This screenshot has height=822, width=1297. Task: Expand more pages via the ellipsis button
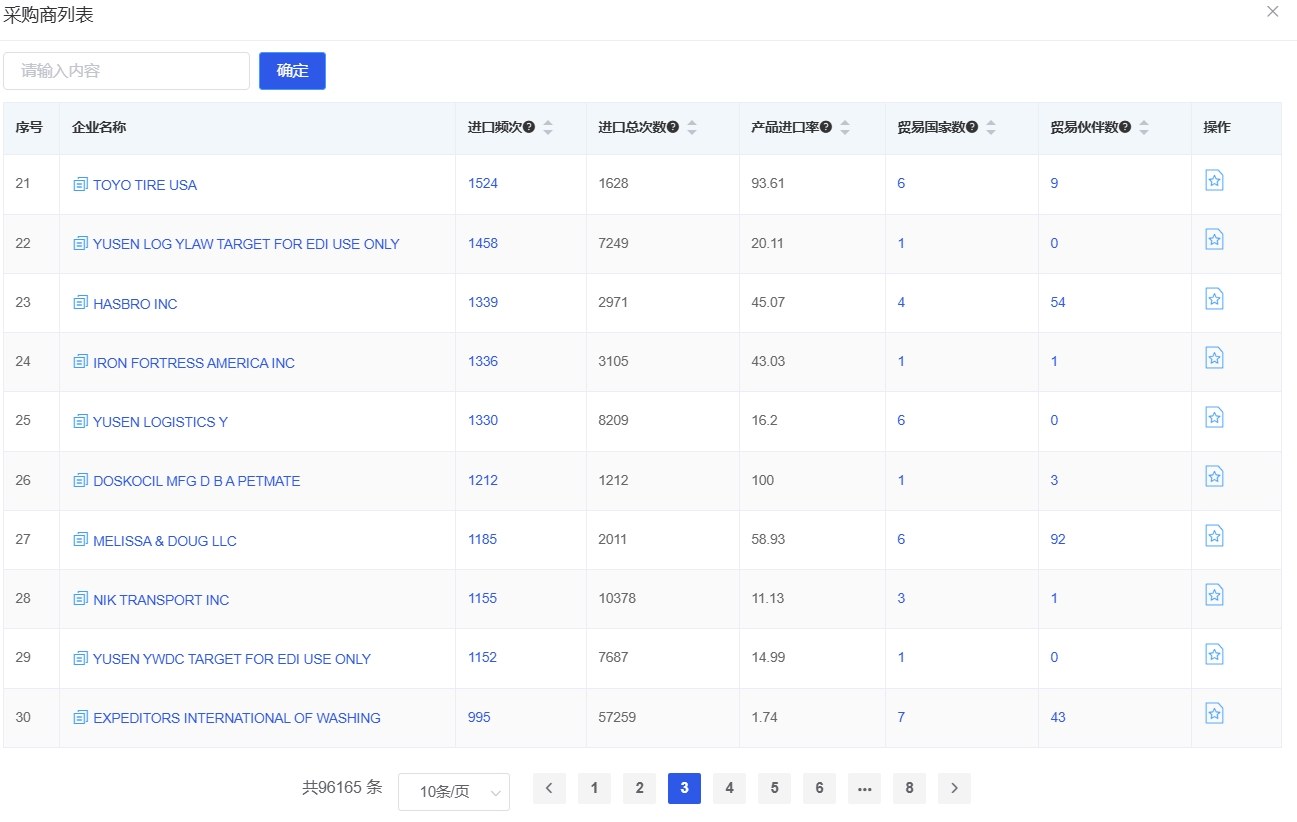pos(864,788)
